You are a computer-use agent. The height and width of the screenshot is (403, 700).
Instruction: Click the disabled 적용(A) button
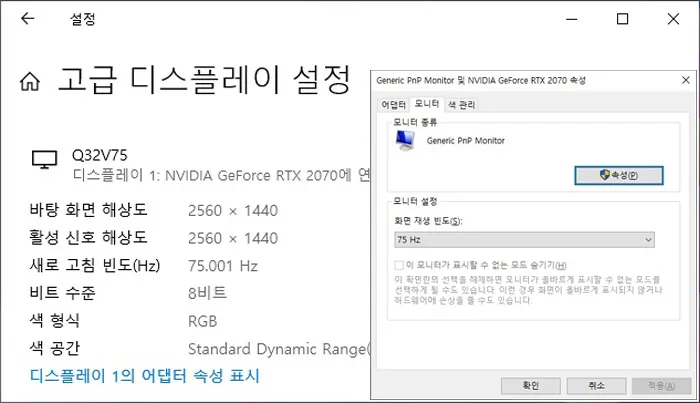[662, 386]
